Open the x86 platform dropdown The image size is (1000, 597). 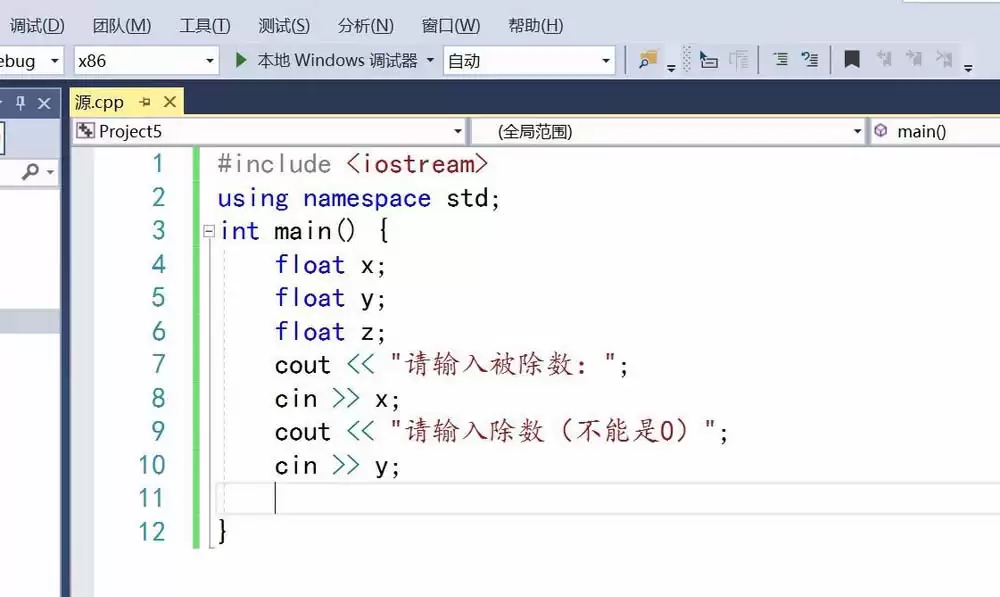pyautogui.click(x=210, y=61)
